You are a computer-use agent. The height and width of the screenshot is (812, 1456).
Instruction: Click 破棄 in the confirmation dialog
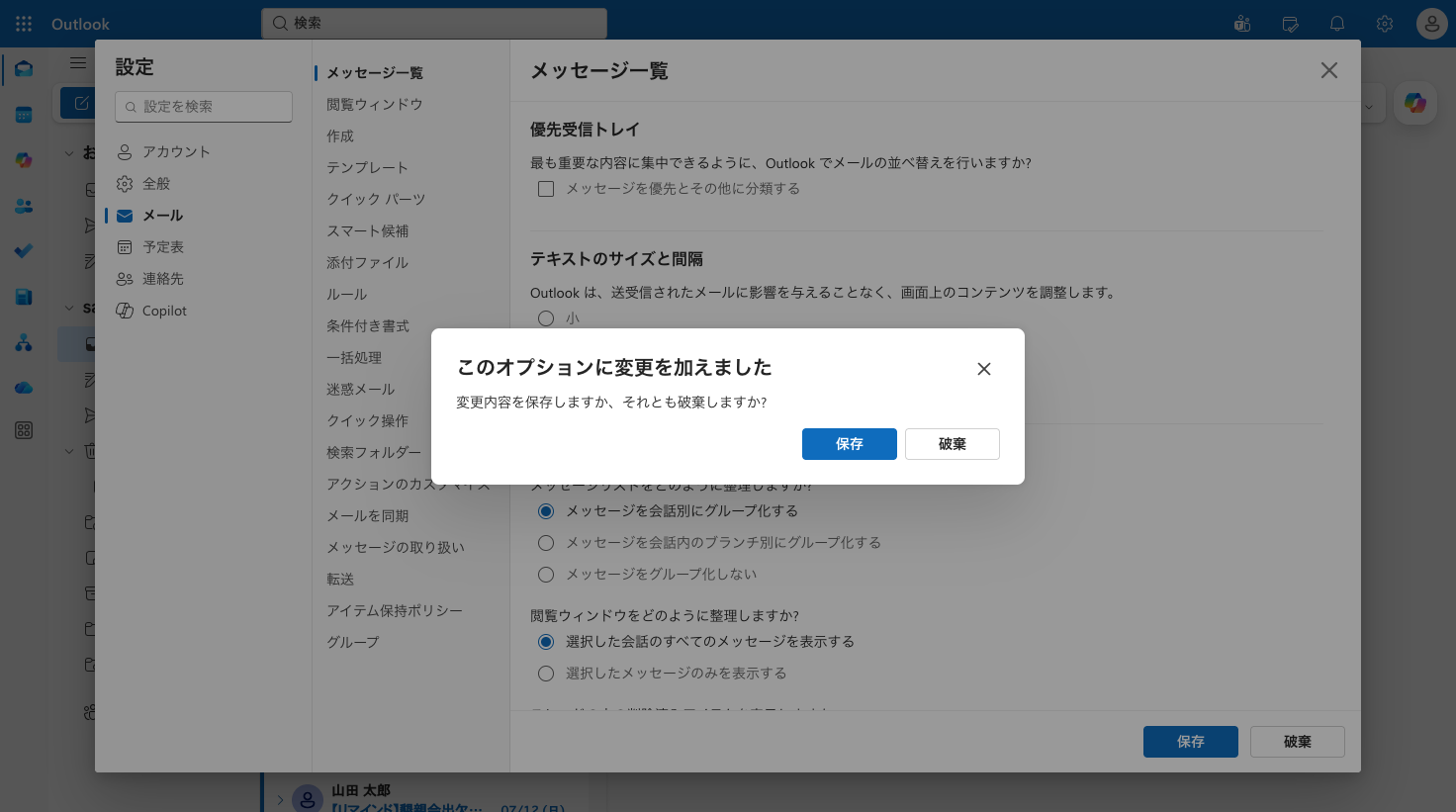point(953,444)
